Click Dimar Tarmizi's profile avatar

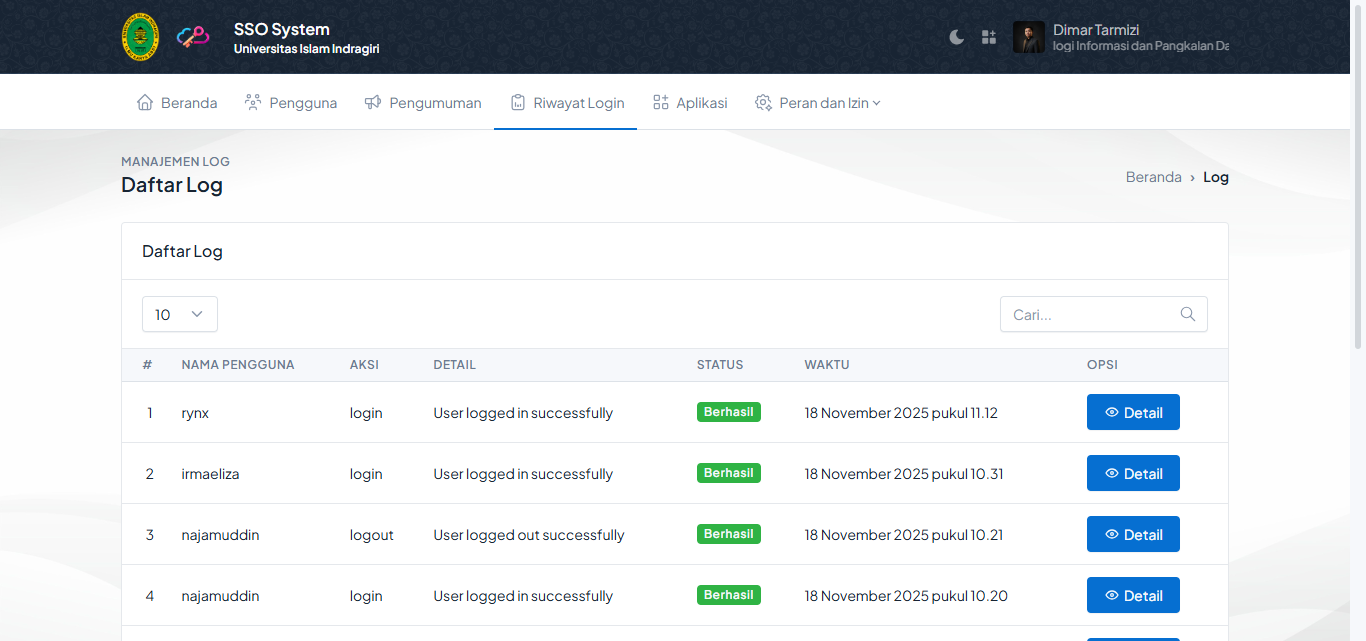(x=1028, y=37)
